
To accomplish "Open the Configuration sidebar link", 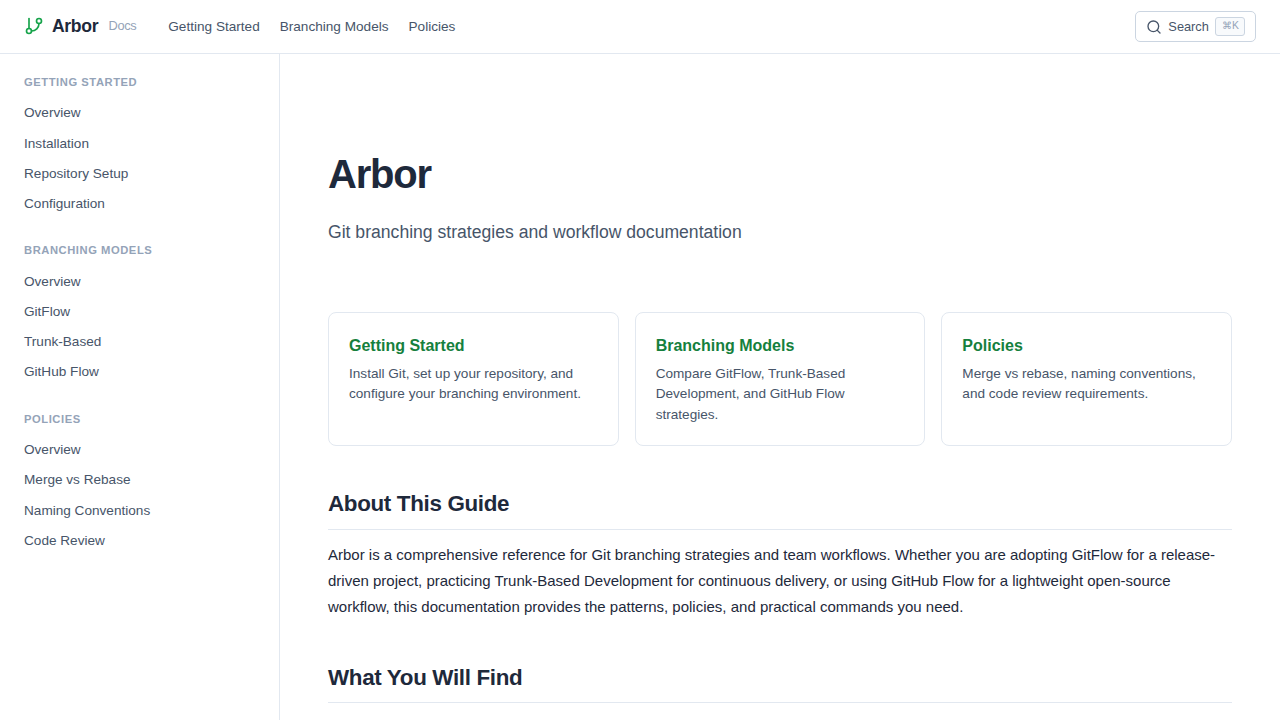I will (64, 203).
